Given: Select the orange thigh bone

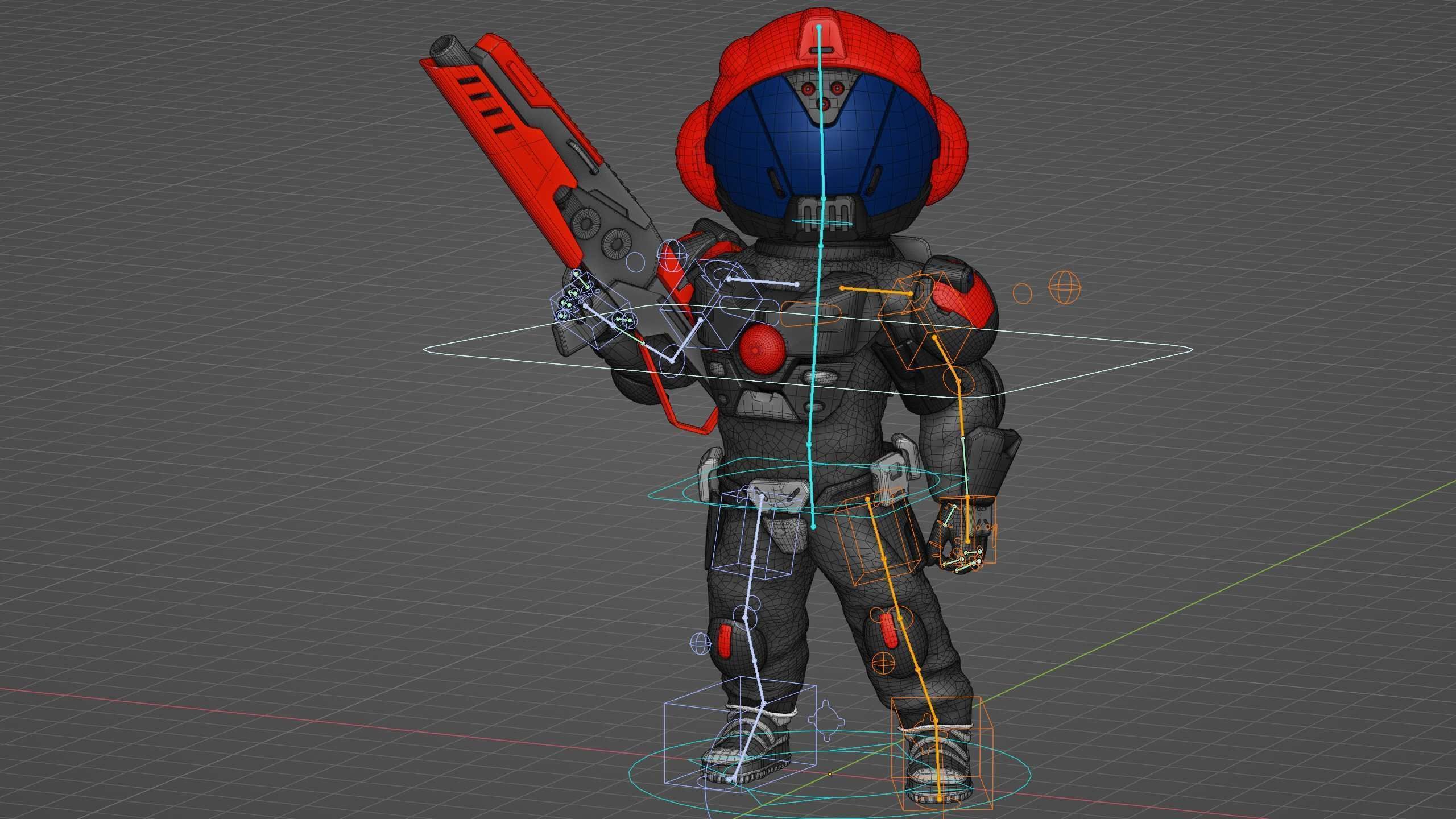Looking at the screenshot, I should click(x=884, y=557).
